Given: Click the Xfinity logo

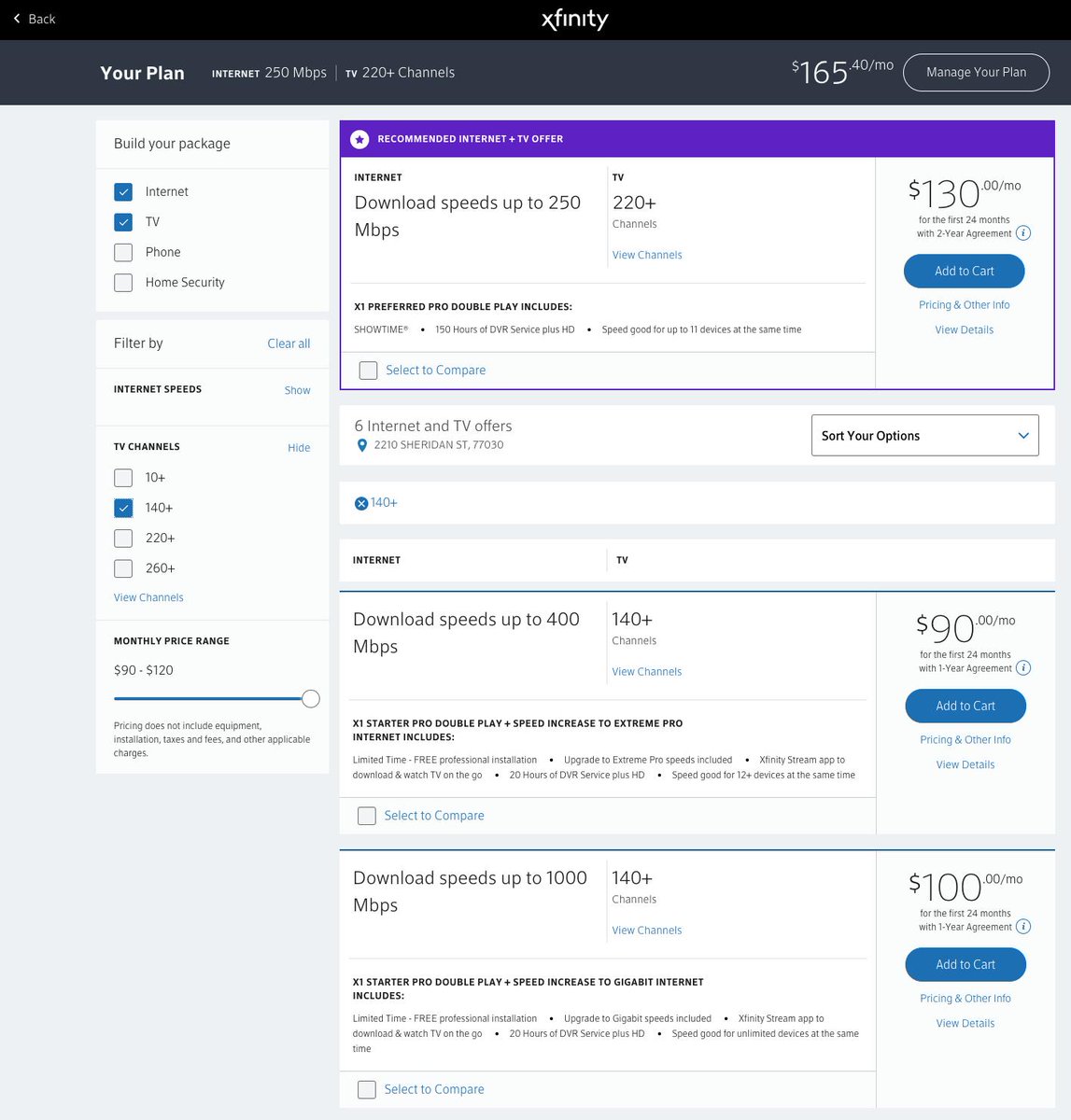Looking at the screenshot, I should point(574,20).
